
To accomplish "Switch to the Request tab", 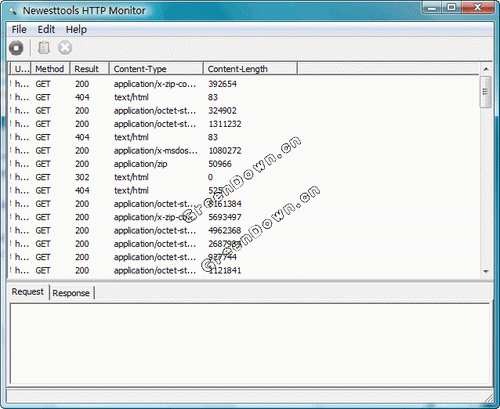I will click(28, 292).
